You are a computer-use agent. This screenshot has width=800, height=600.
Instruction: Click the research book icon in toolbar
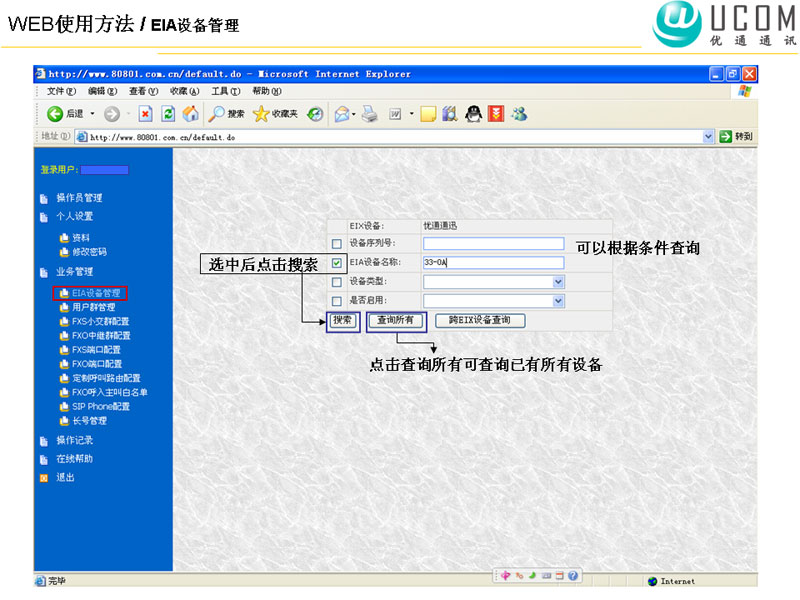[449, 114]
